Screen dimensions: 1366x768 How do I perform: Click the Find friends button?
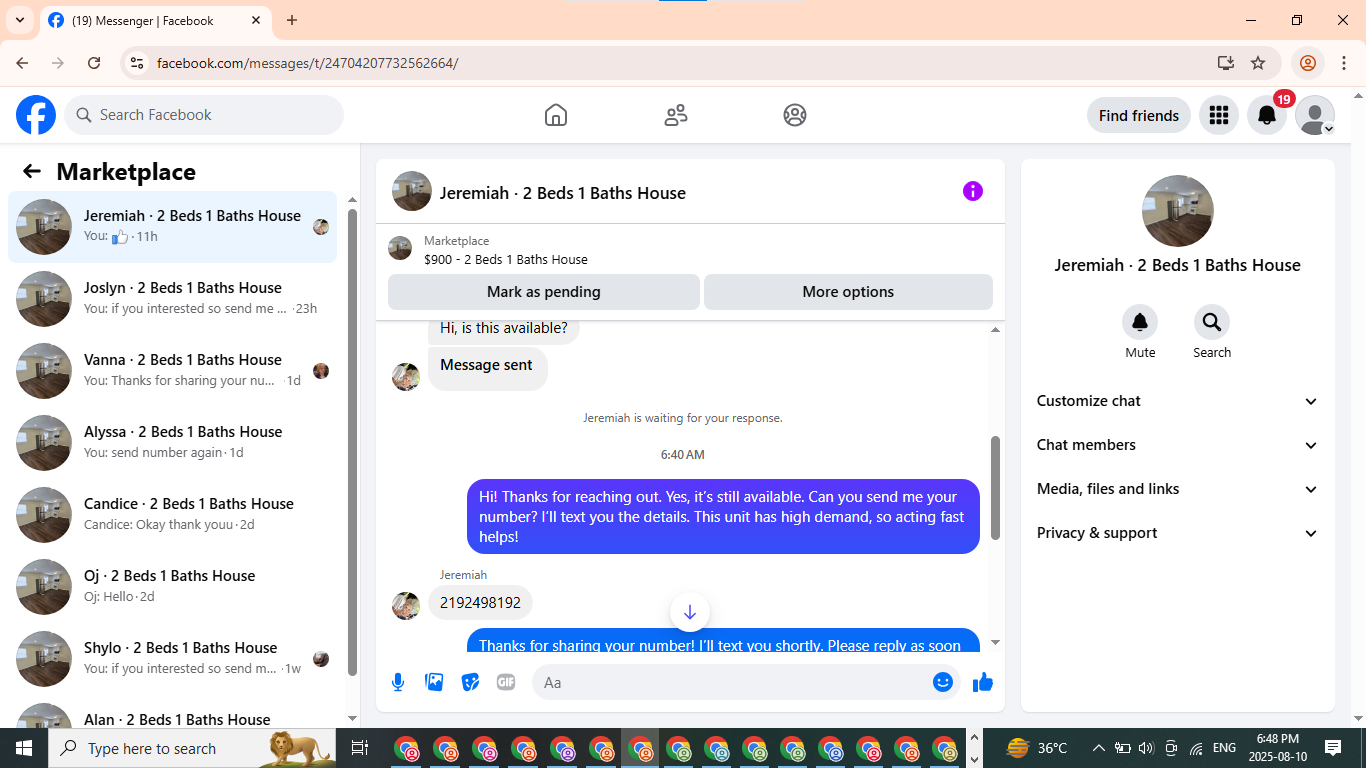[1139, 115]
